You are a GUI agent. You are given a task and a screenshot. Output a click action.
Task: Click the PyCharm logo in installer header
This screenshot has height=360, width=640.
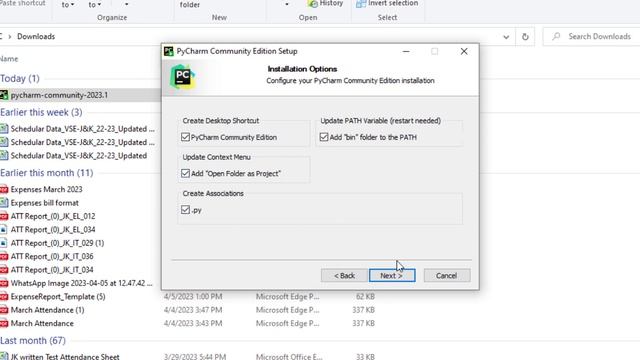182,76
